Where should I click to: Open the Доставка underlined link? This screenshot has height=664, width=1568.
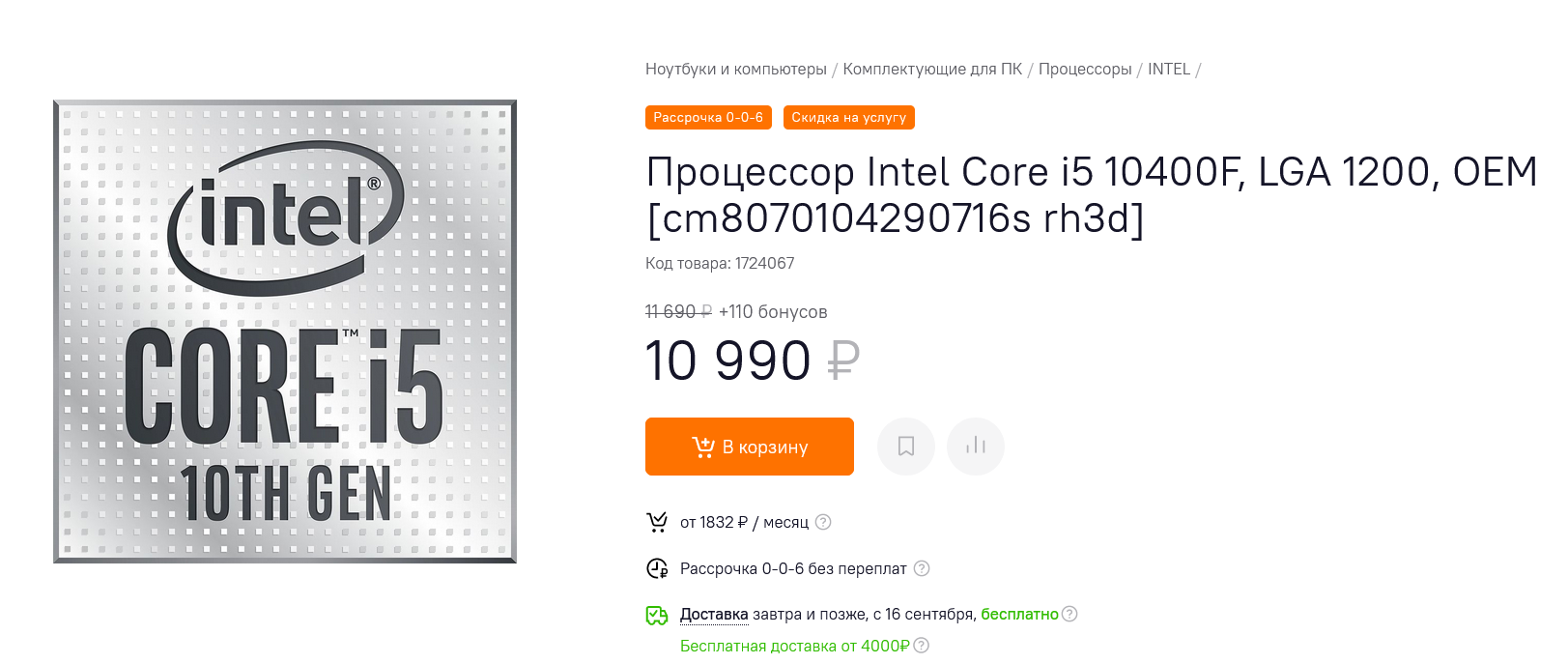714,614
